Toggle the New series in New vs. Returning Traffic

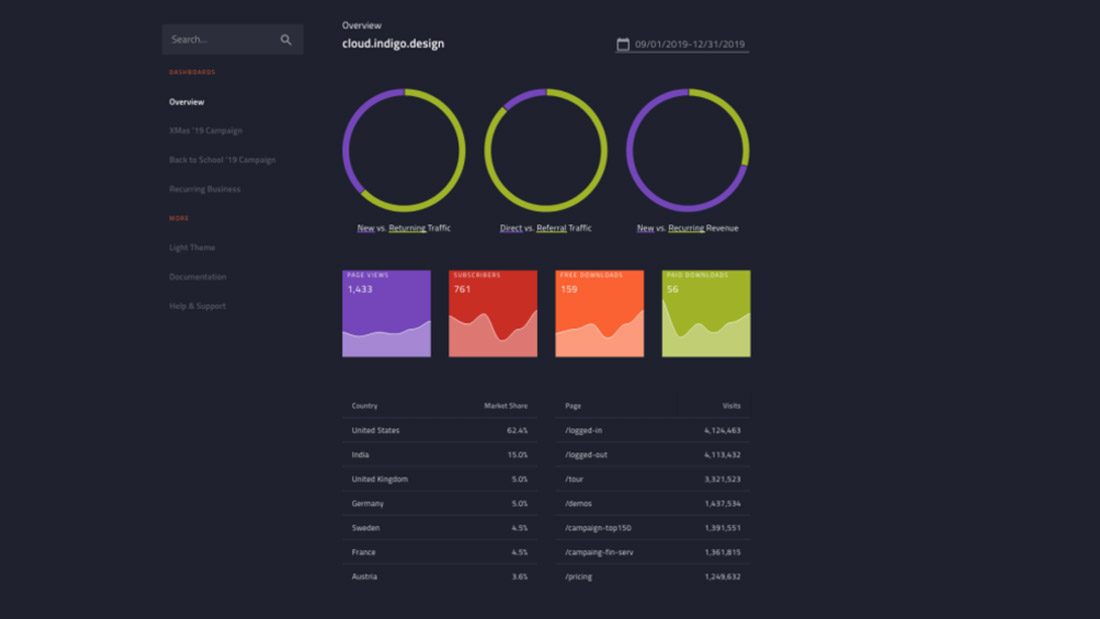click(x=364, y=228)
